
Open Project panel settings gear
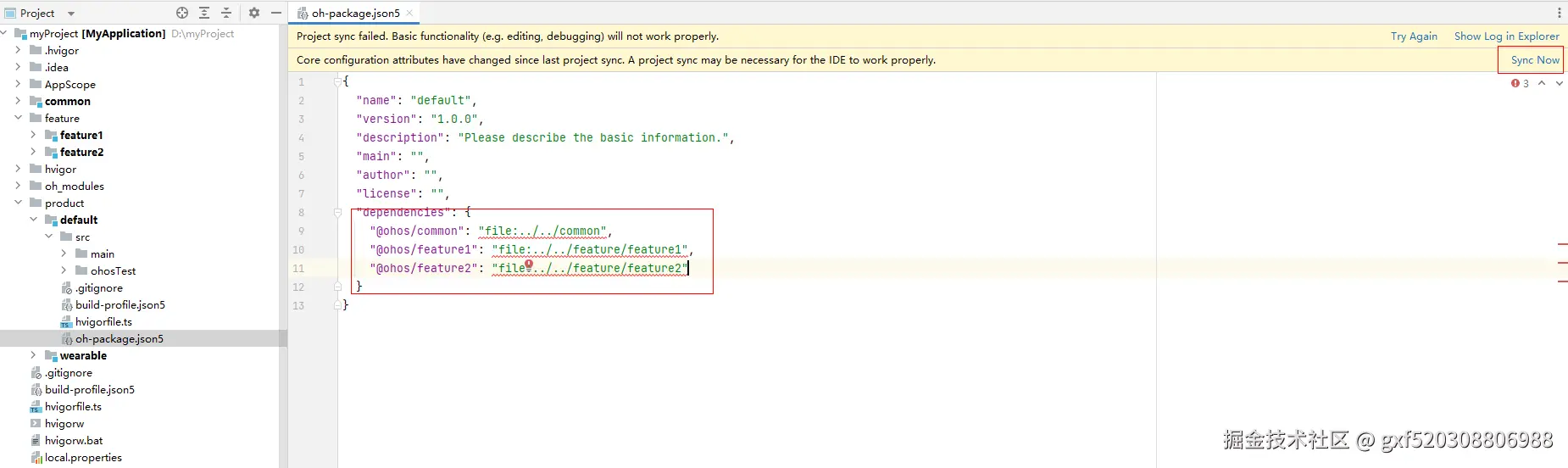(254, 13)
